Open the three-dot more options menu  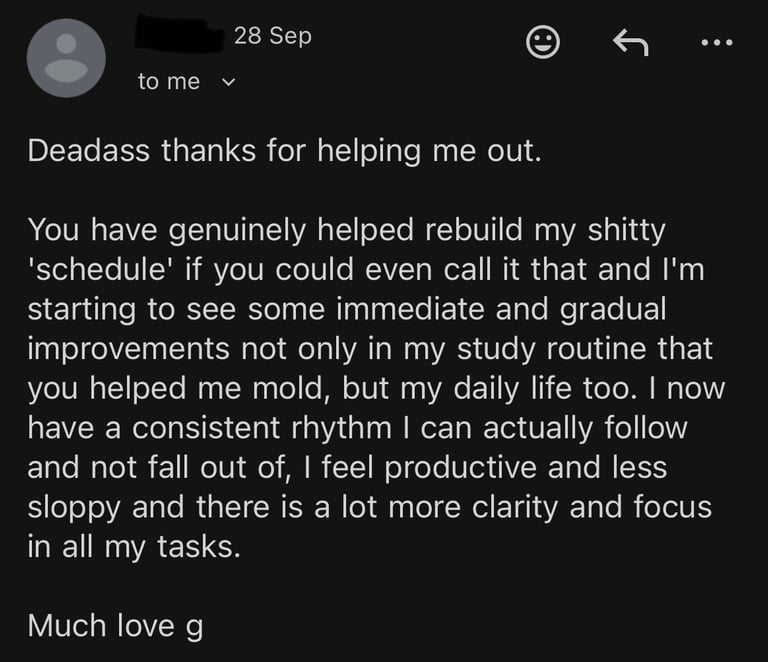717,42
